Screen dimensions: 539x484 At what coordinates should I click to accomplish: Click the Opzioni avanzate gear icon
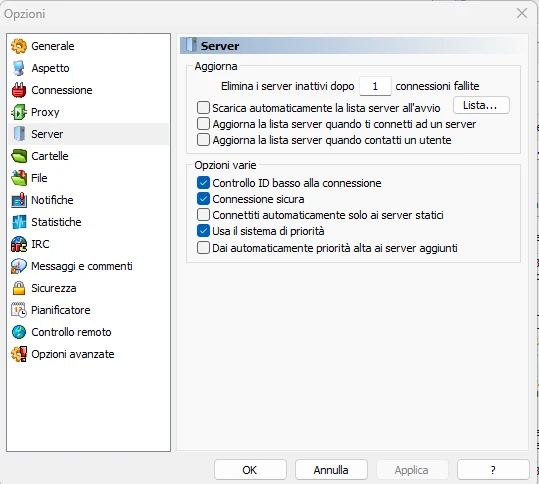coord(19,354)
